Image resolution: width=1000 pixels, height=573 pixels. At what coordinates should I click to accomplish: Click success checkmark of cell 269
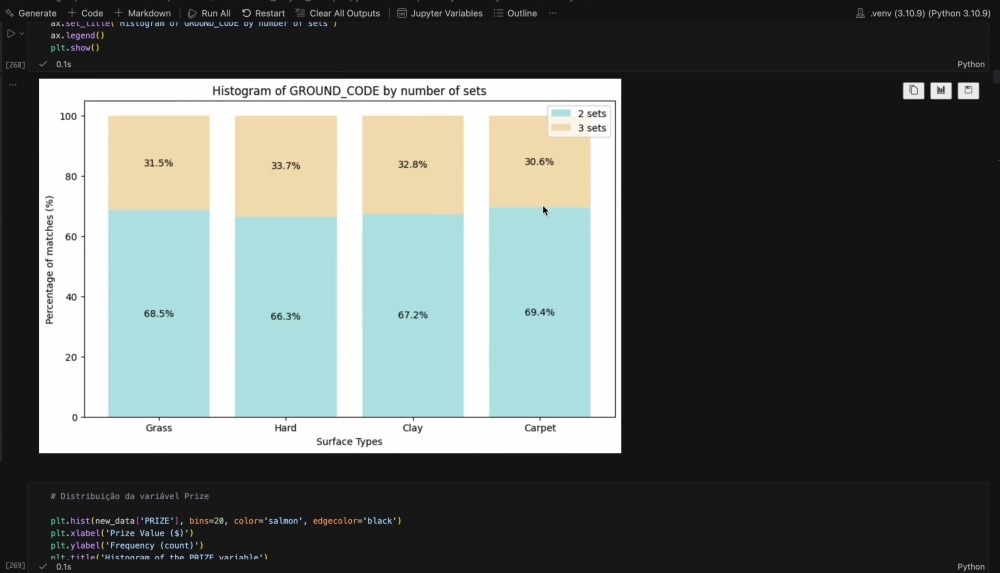(x=43, y=567)
